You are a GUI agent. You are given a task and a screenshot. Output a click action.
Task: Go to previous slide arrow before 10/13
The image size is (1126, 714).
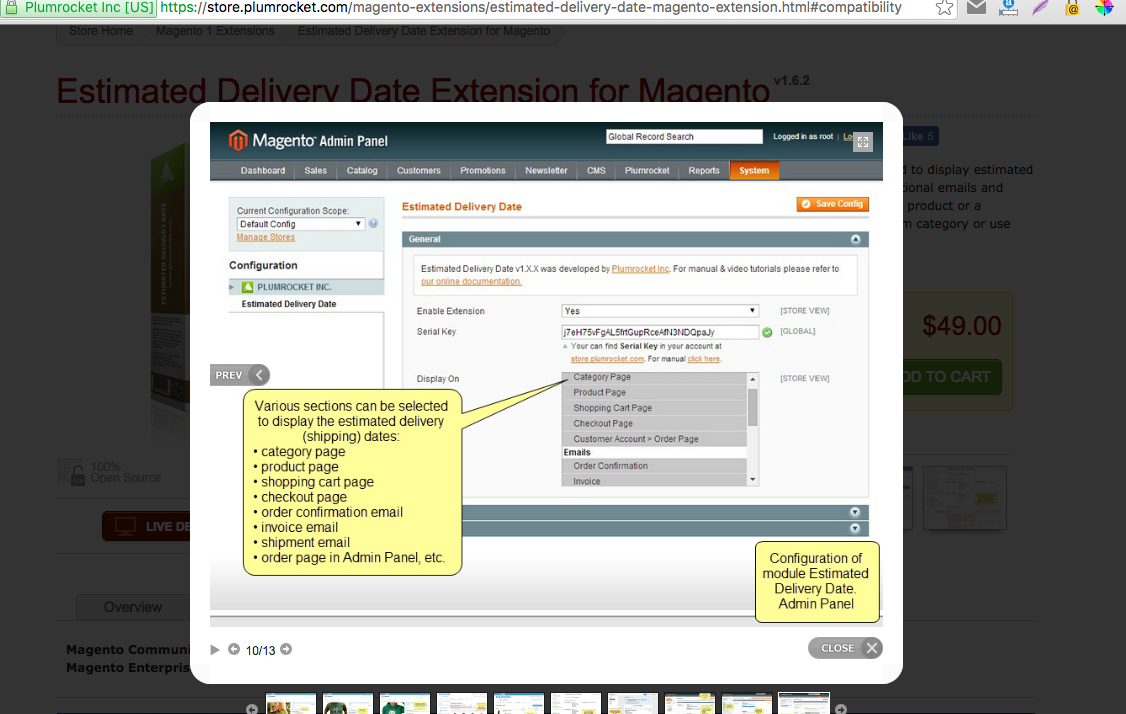click(234, 650)
